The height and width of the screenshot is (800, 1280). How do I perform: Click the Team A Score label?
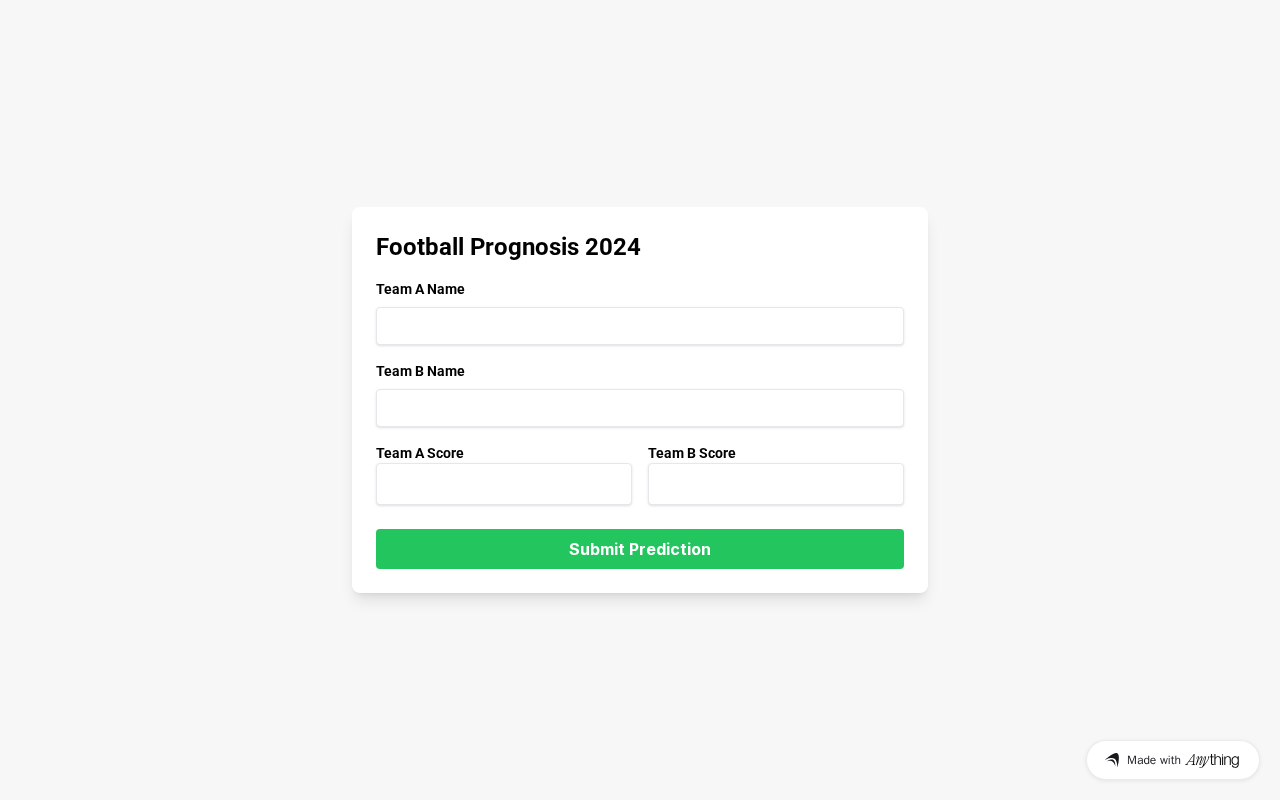tap(420, 453)
